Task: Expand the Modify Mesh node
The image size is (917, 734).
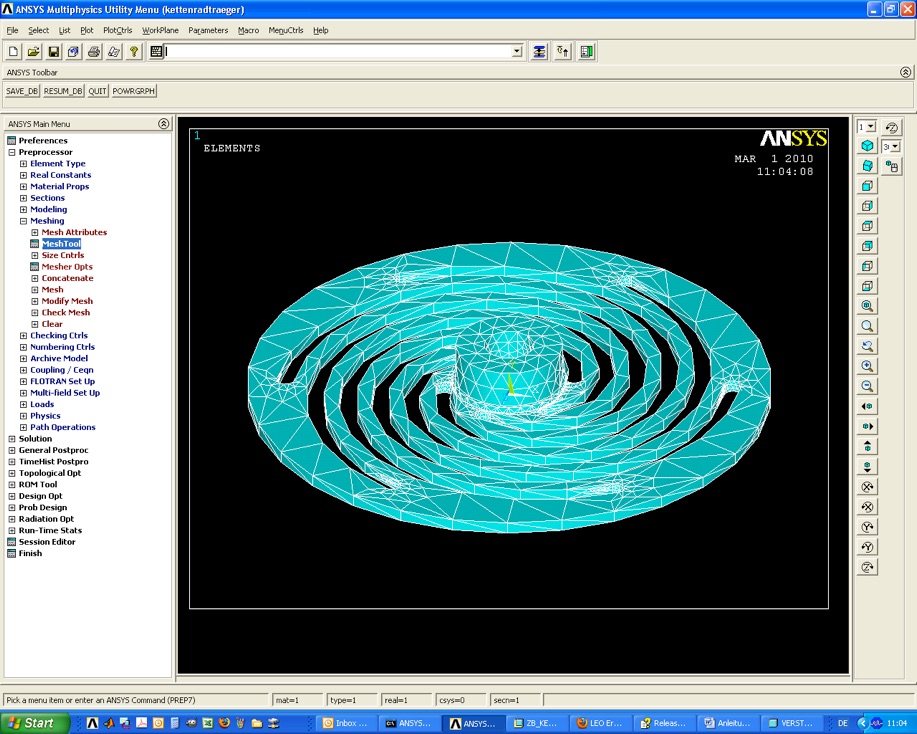Action: click(35, 301)
